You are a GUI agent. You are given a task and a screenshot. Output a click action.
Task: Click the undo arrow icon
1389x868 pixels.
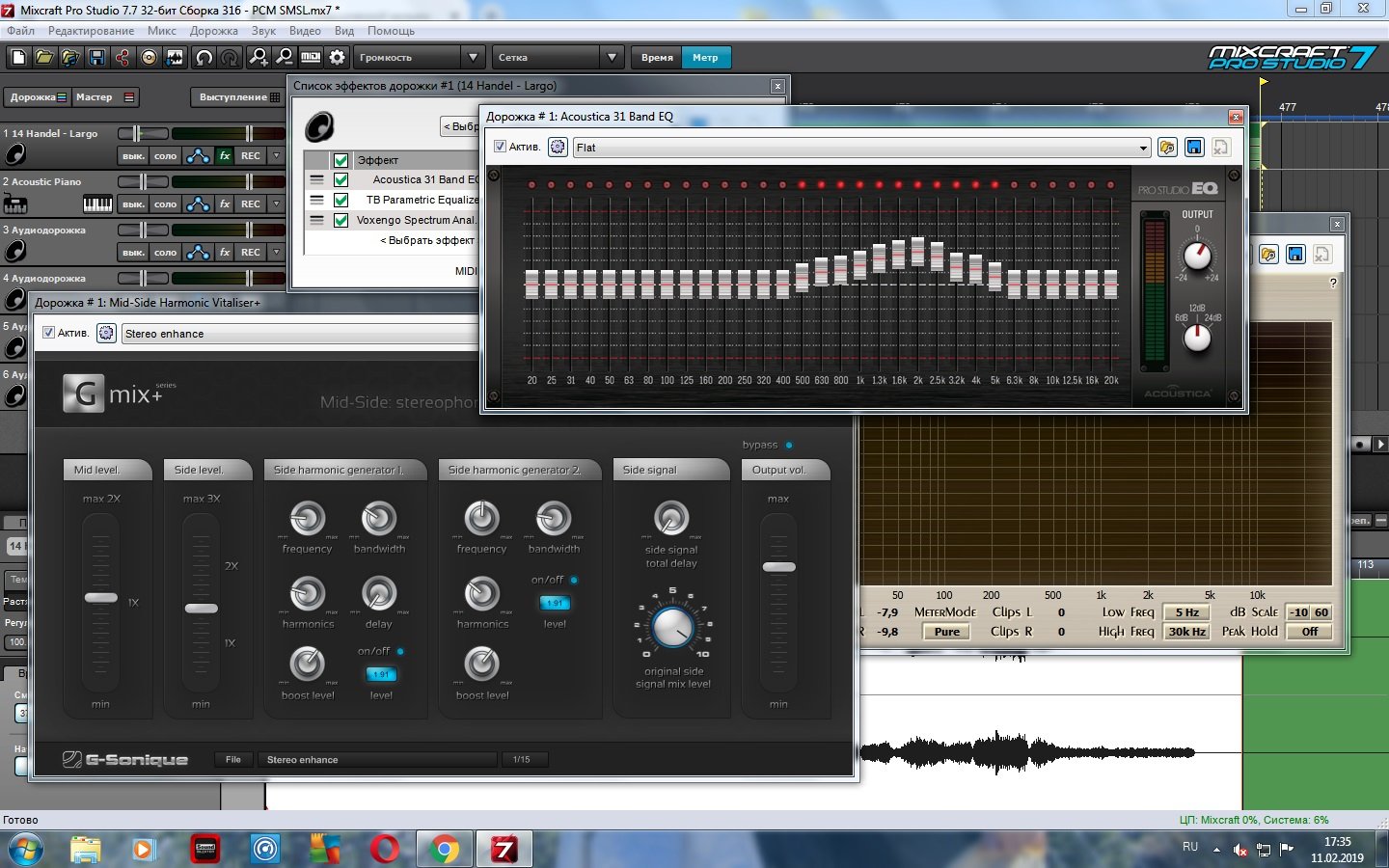(x=204, y=58)
